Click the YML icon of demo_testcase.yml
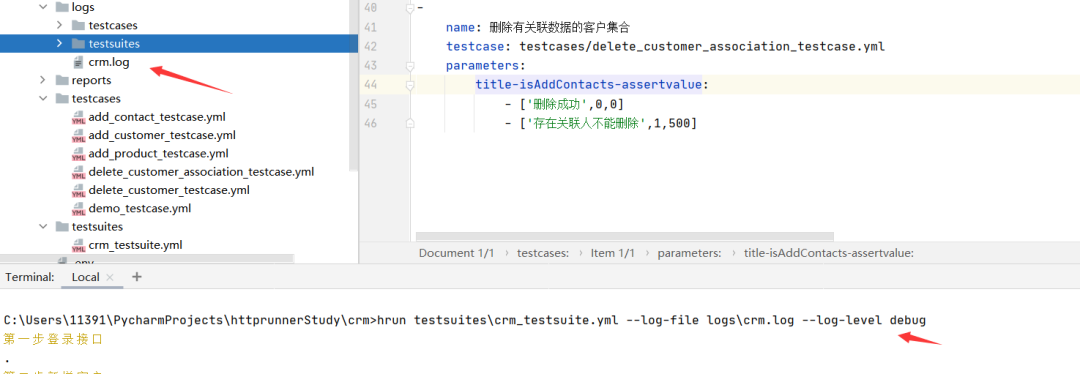This screenshot has height=374, width=1080. tap(78, 208)
